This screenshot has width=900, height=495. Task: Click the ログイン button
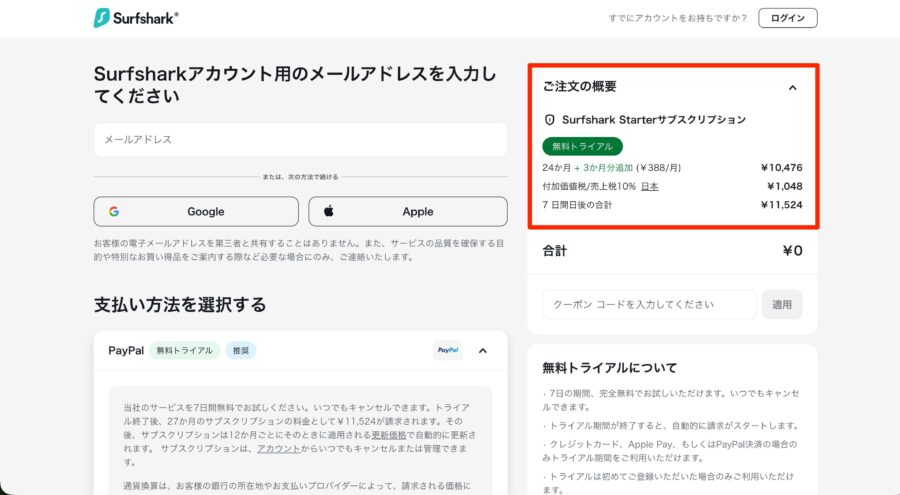click(x=788, y=18)
